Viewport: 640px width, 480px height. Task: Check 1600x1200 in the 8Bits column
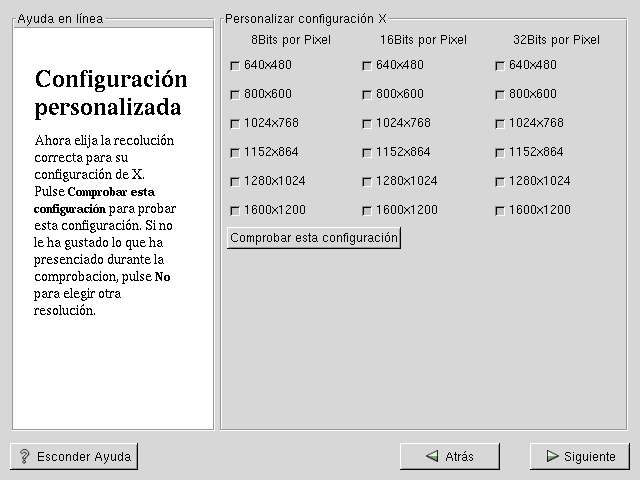point(235,211)
